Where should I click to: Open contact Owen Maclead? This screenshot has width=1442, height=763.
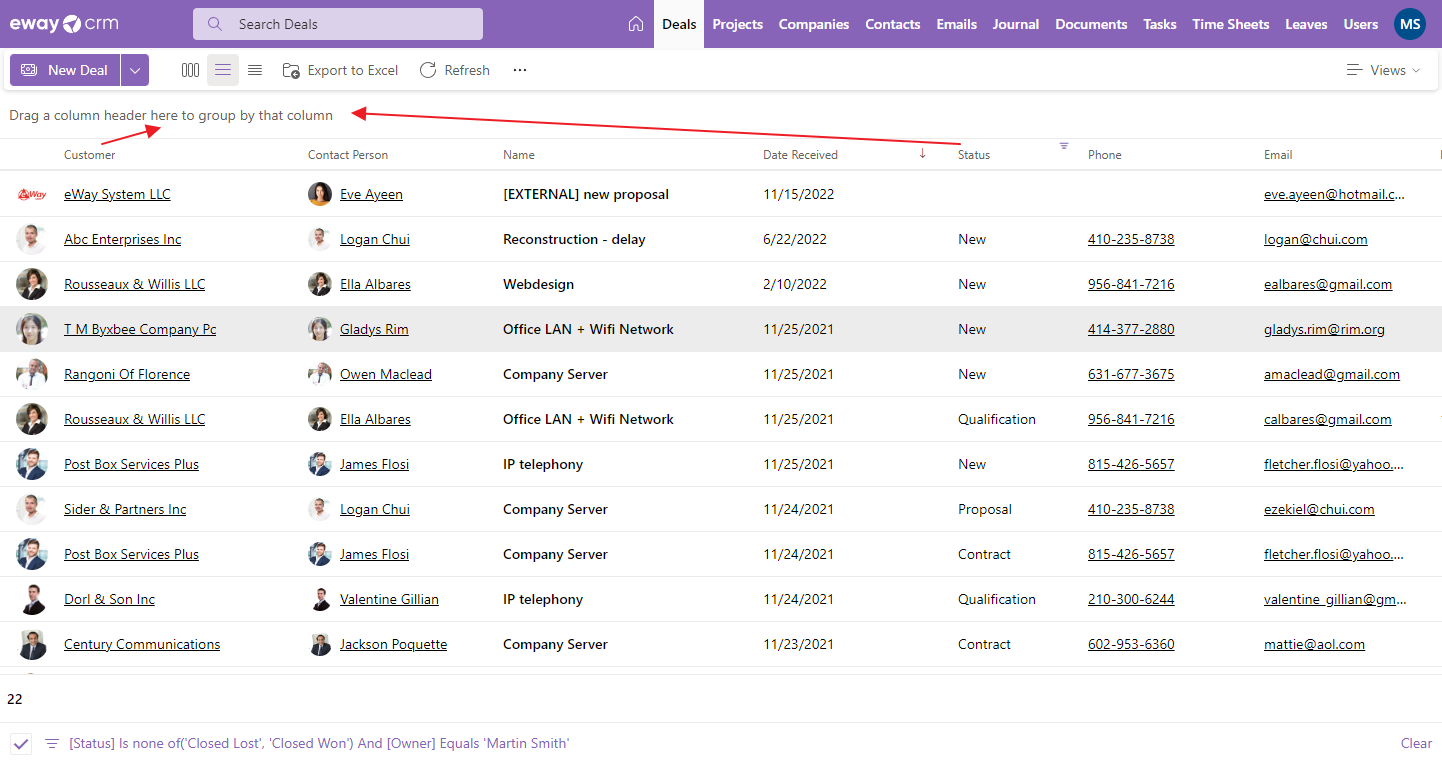[386, 374]
